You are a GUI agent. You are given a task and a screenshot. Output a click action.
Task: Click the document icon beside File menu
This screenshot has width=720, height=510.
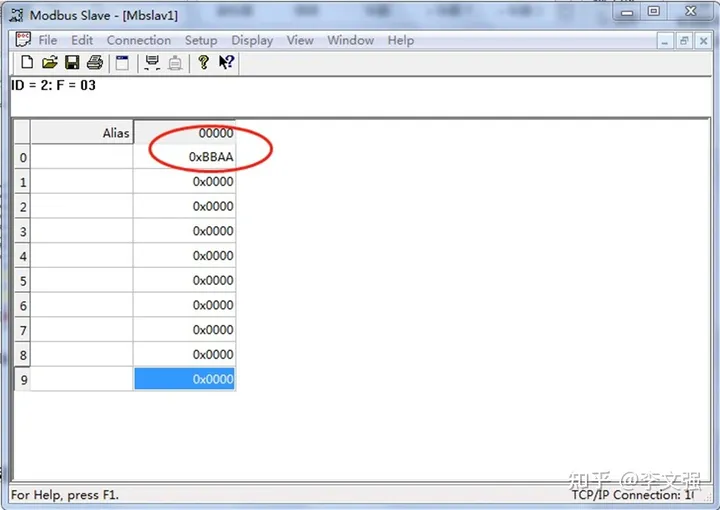(23, 40)
